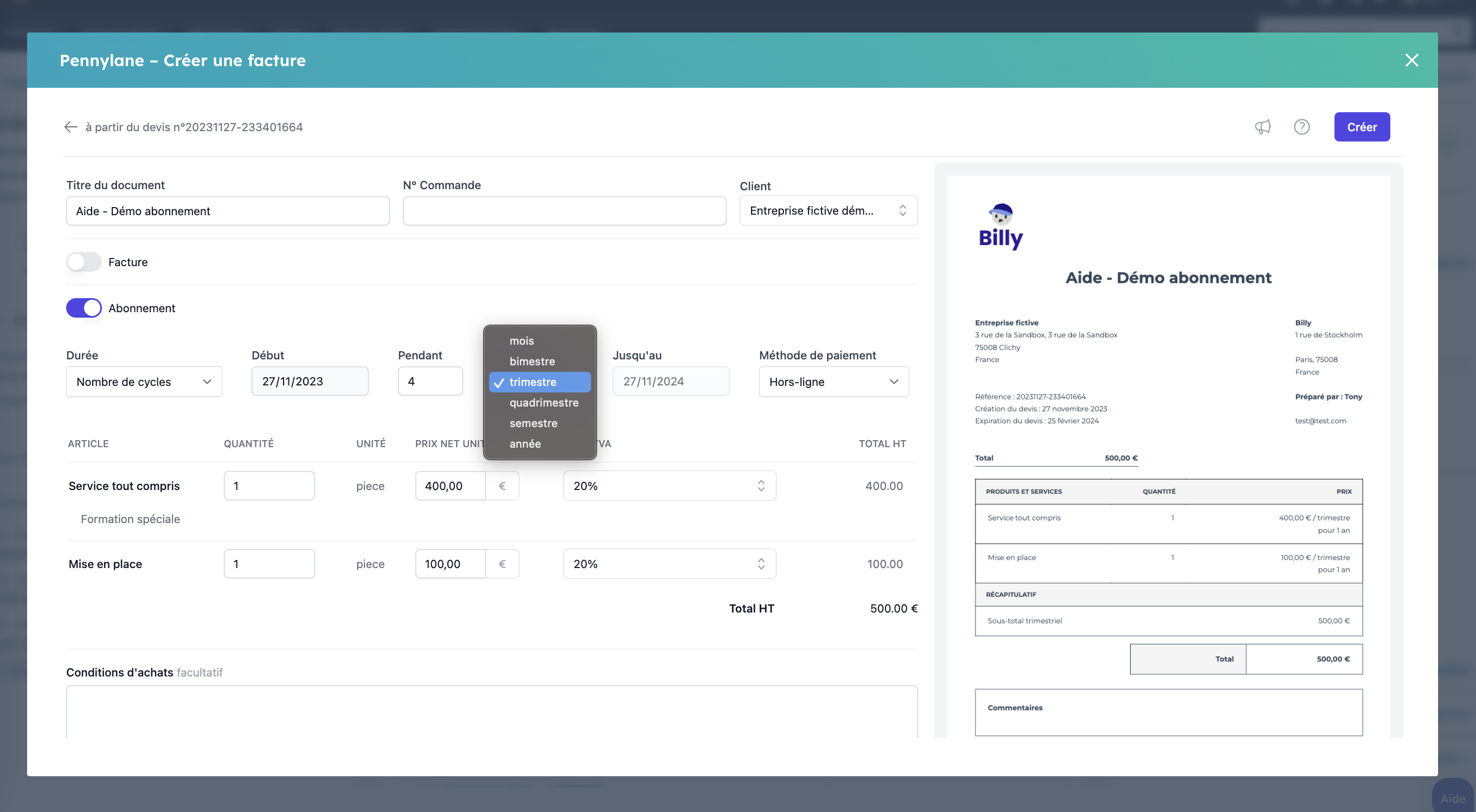
Task: Click the TOTAL HT column header
Action: click(x=882, y=444)
